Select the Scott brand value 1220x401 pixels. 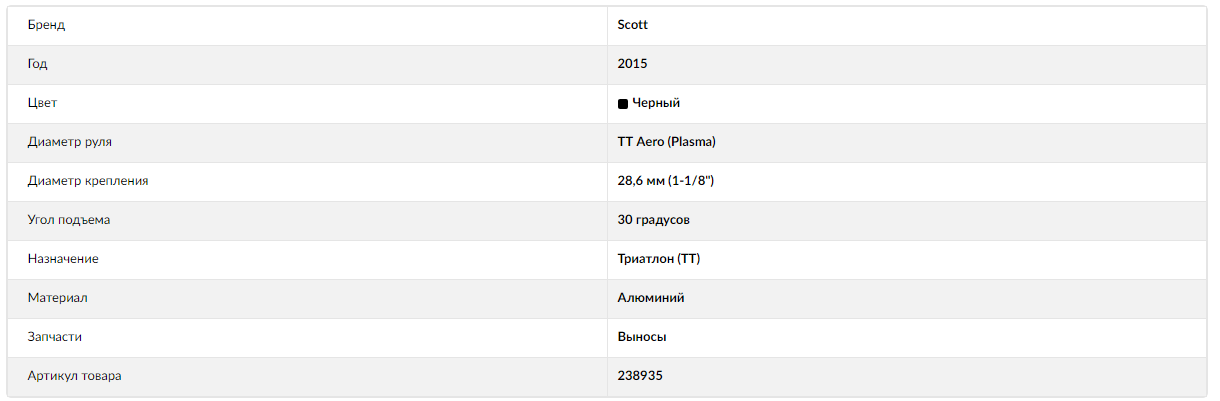coord(633,25)
